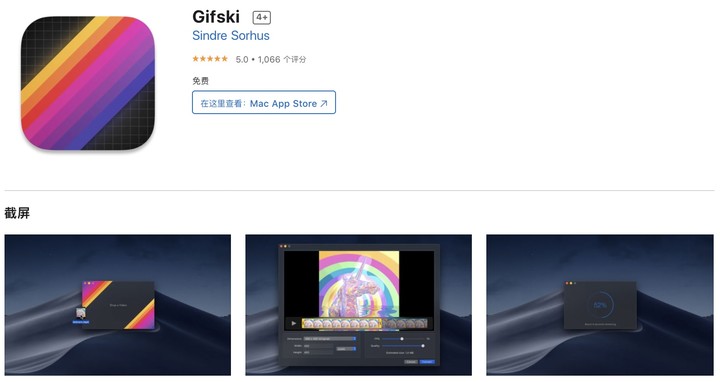Click the 4+ age rating badge

pyautogui.click(x=262, y=17)
